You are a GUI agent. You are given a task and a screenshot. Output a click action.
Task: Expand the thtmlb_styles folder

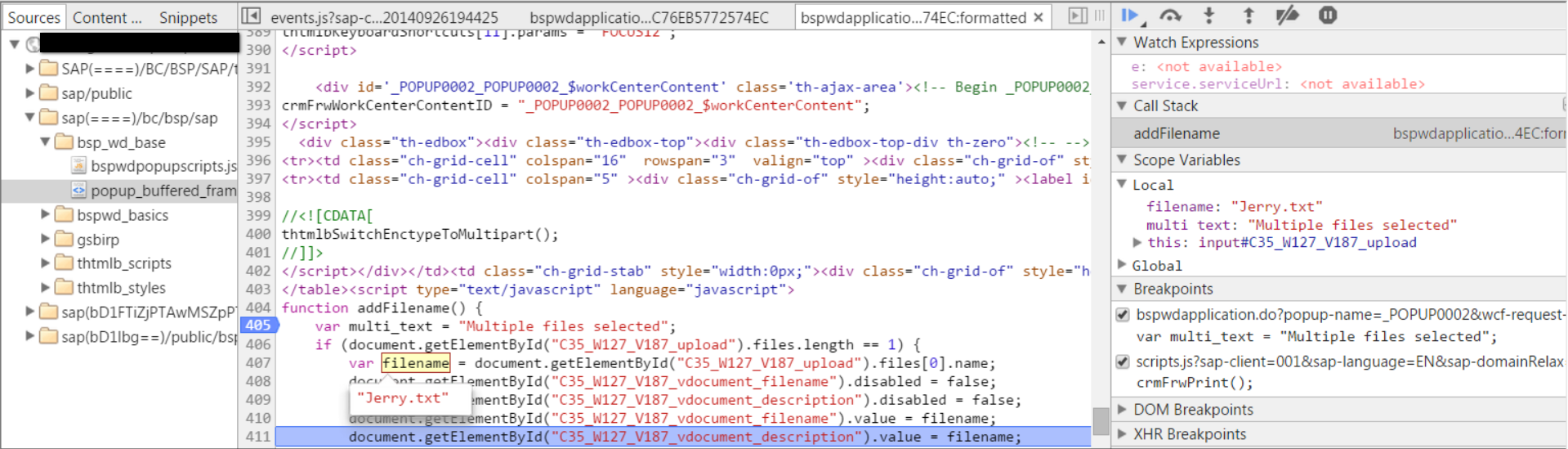[x=46, y=287]
